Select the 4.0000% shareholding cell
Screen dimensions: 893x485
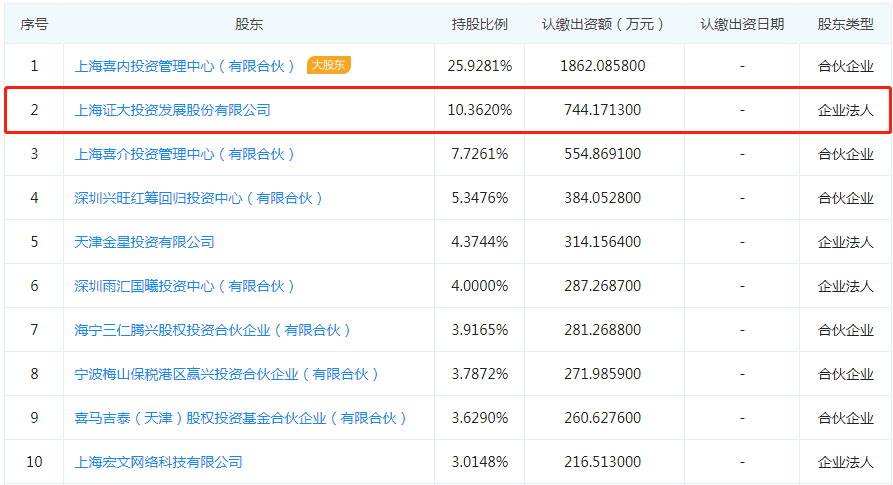[x=480, y=286]
